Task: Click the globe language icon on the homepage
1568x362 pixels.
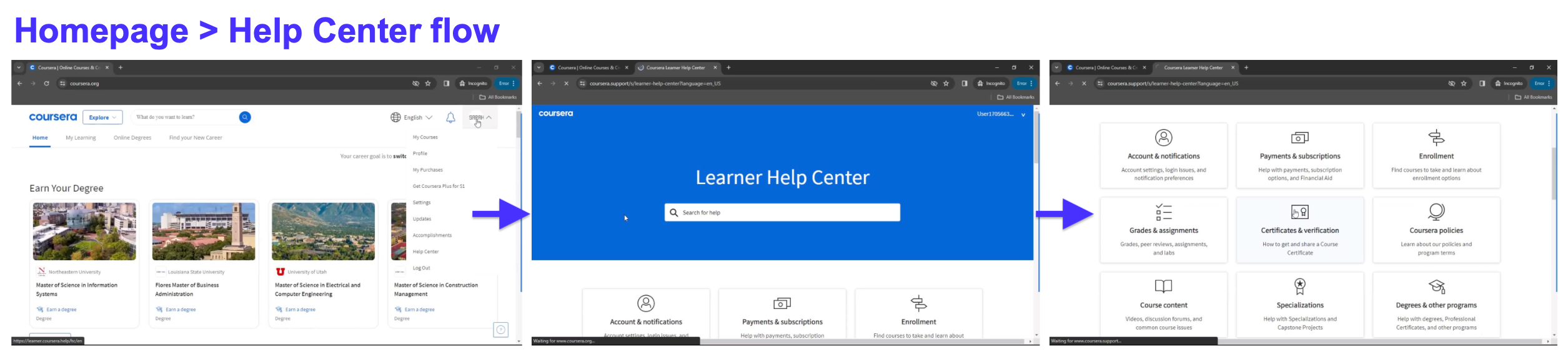Action: click(x=395, y=117)
